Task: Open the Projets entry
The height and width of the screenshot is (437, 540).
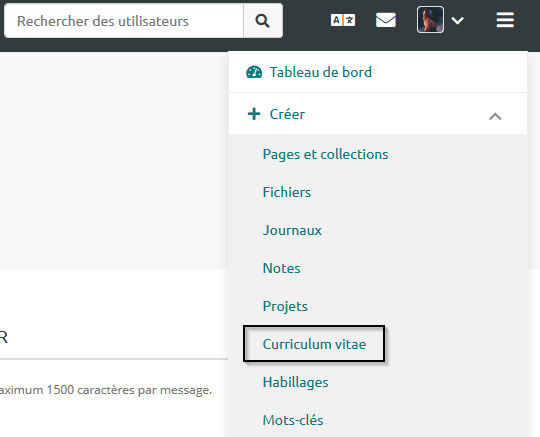Action: click(x=285, y=306)
